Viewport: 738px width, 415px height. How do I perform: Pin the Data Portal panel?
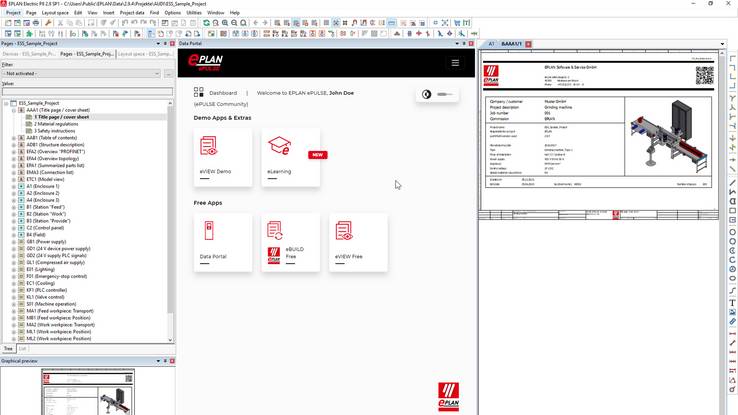click(464, 43)
